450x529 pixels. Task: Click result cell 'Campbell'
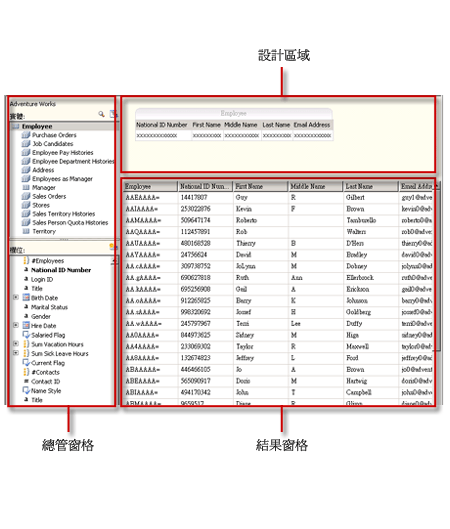pos(359,392)
